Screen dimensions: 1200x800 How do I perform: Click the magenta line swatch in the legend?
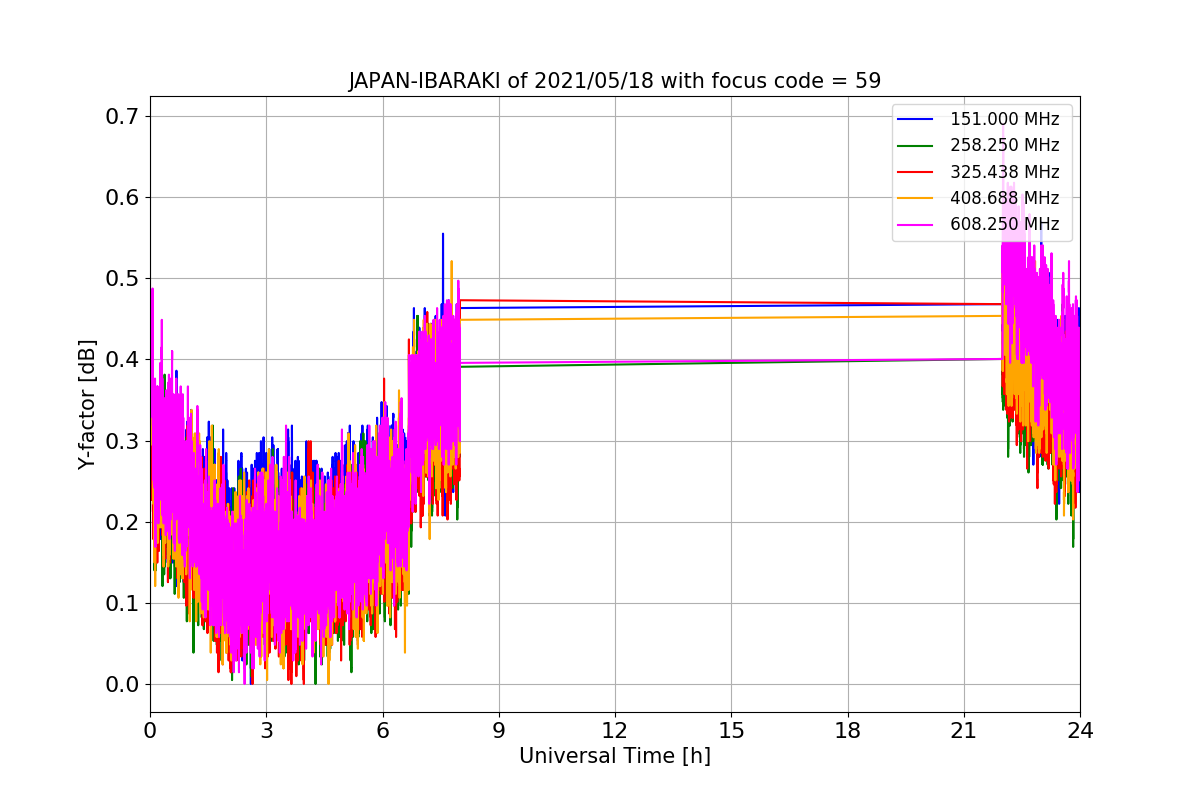(917, 224)
